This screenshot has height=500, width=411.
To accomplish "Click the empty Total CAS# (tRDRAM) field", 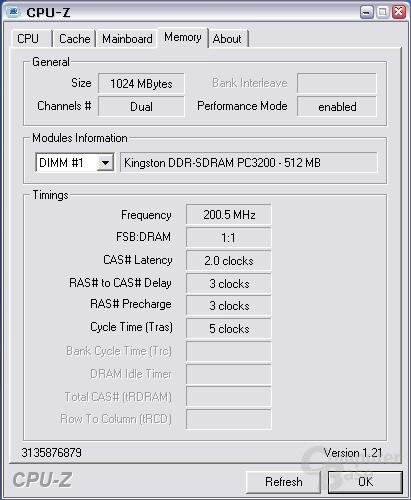I will tap(229, 397).
